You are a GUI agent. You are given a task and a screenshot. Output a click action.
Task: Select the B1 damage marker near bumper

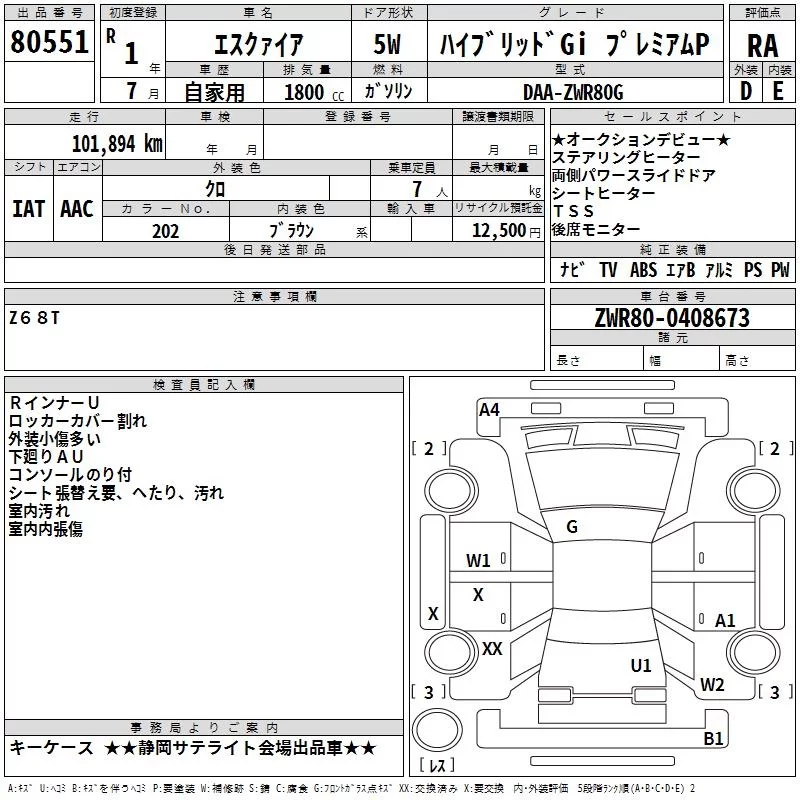(714, 739)
